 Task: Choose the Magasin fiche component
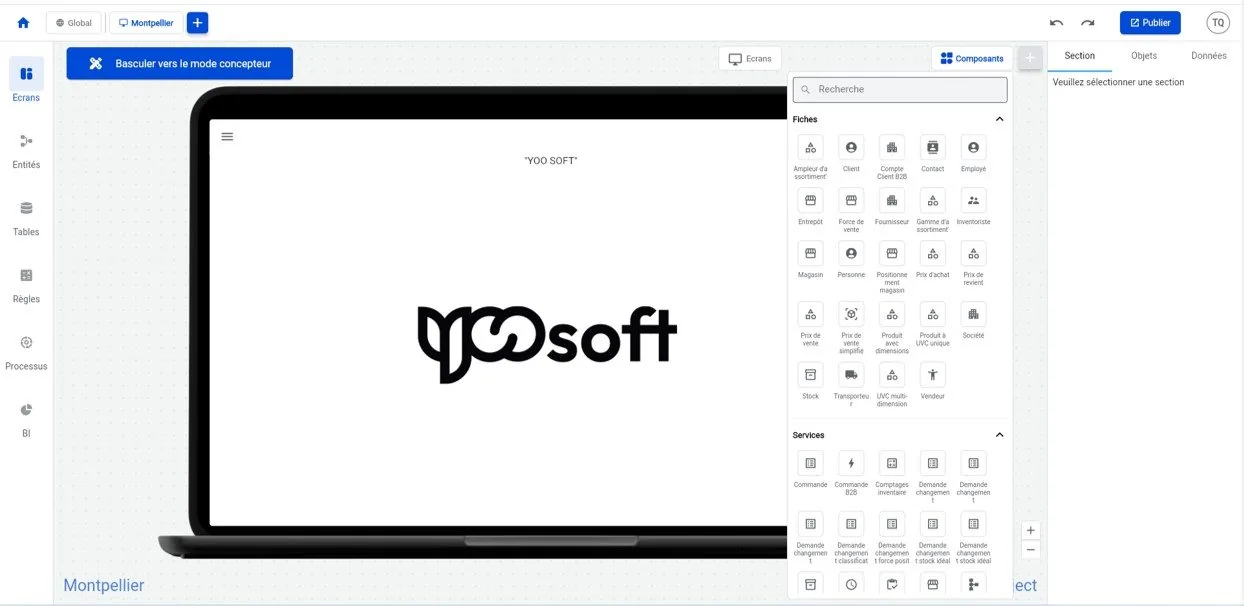pos(810,260)
